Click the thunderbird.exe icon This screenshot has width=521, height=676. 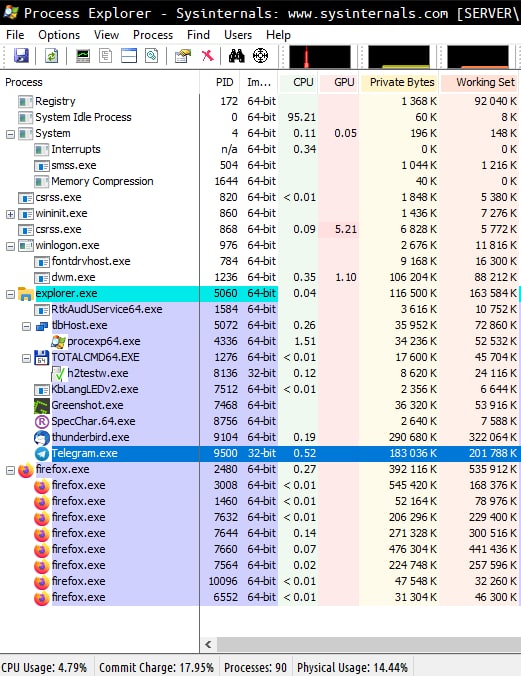(x=42, y=438)
